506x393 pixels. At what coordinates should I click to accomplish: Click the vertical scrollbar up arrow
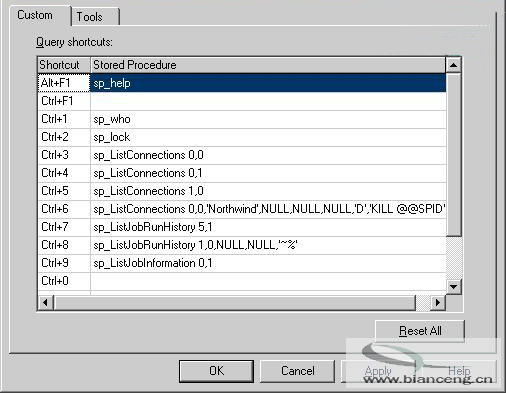pos(453,65)
